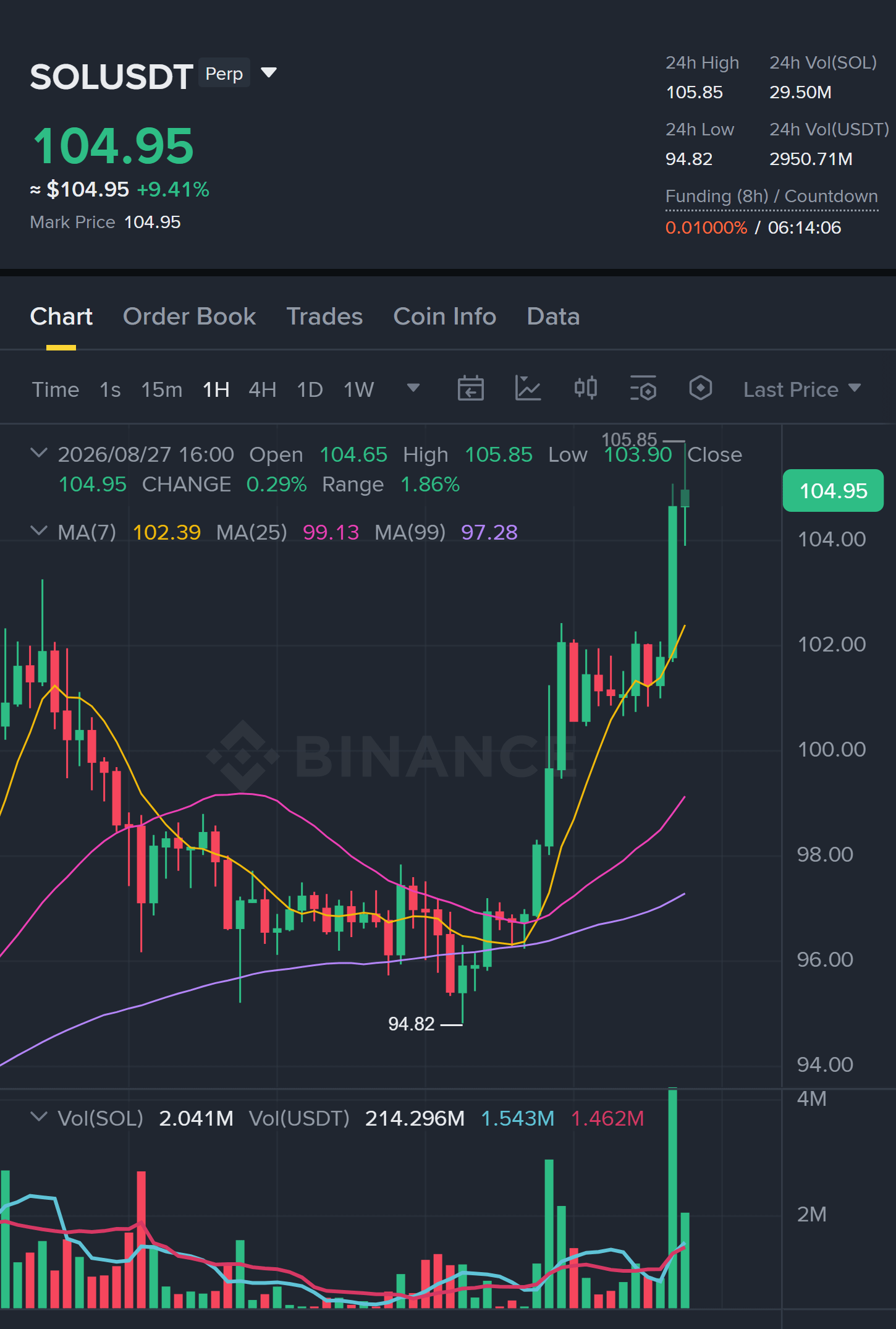Click the hexagon chart tools icon

701,388
